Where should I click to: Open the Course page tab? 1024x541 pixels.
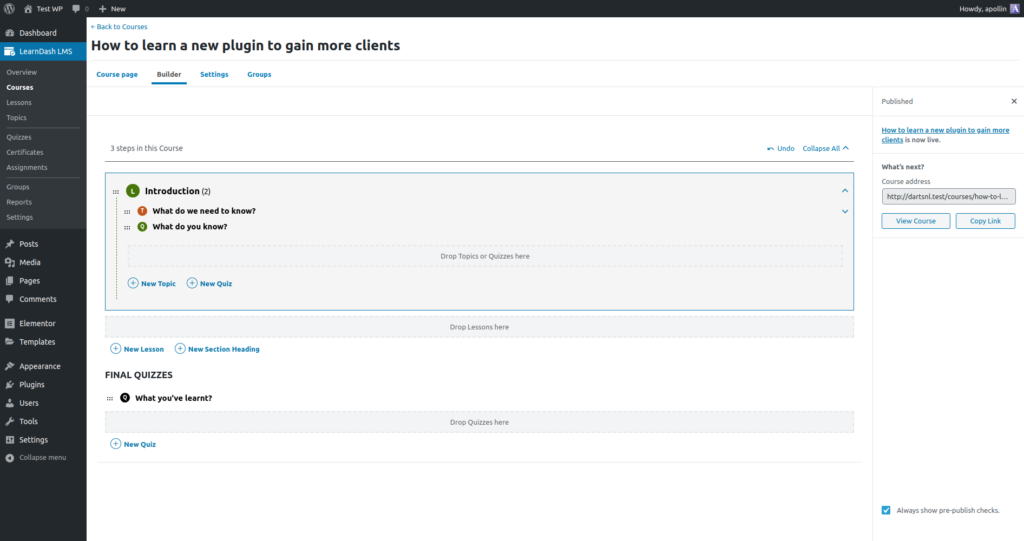pyautogui.click(x=117, y=74)
